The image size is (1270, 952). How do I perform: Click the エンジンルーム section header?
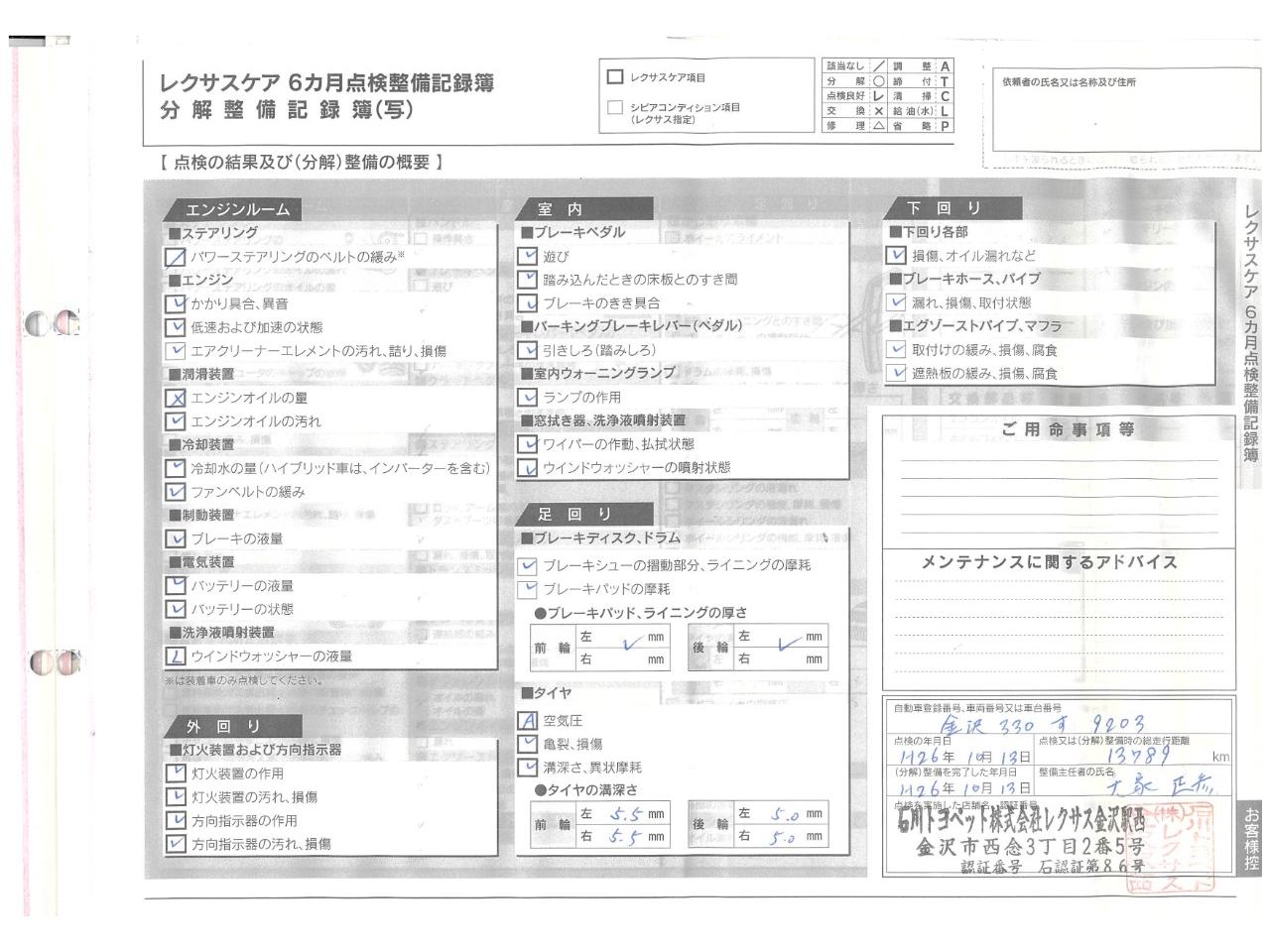click(233, 209)
